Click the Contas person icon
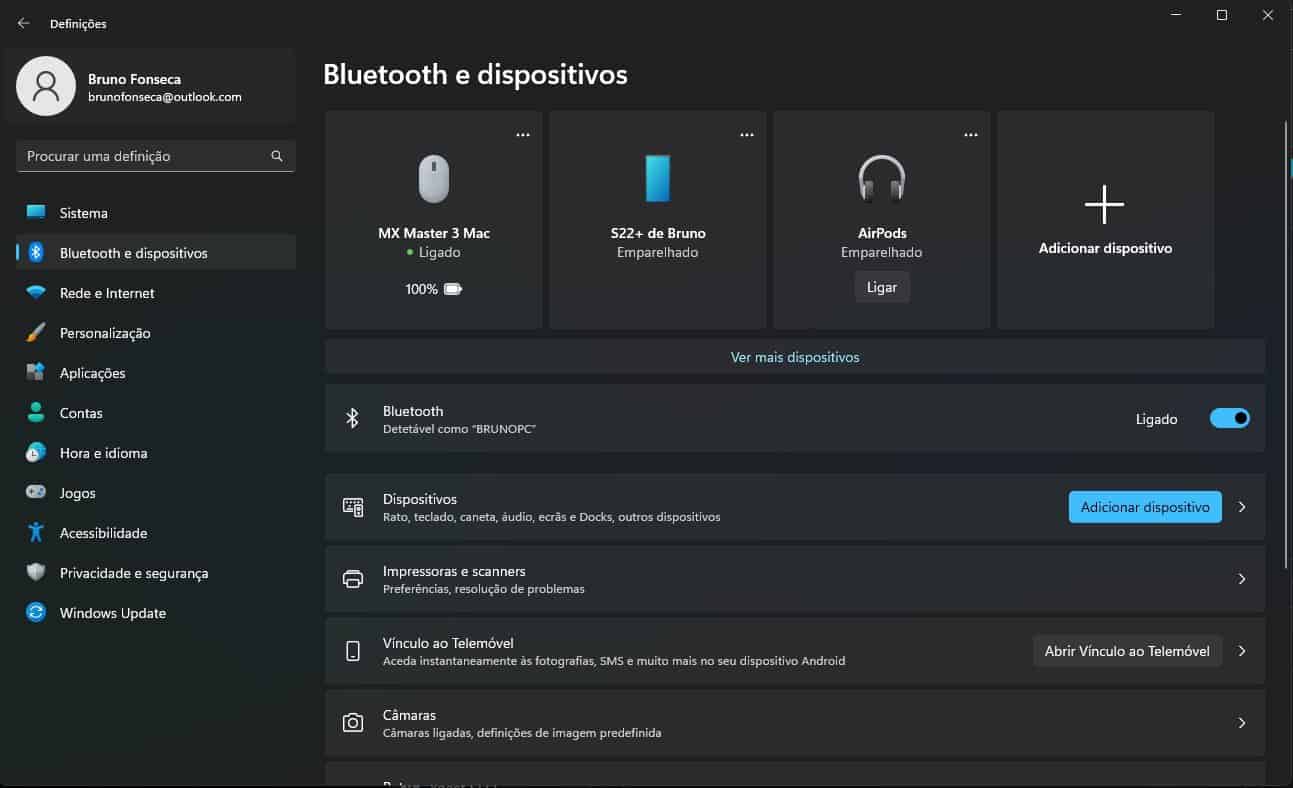Screen dimensions: 1293x788 point(36,412)
